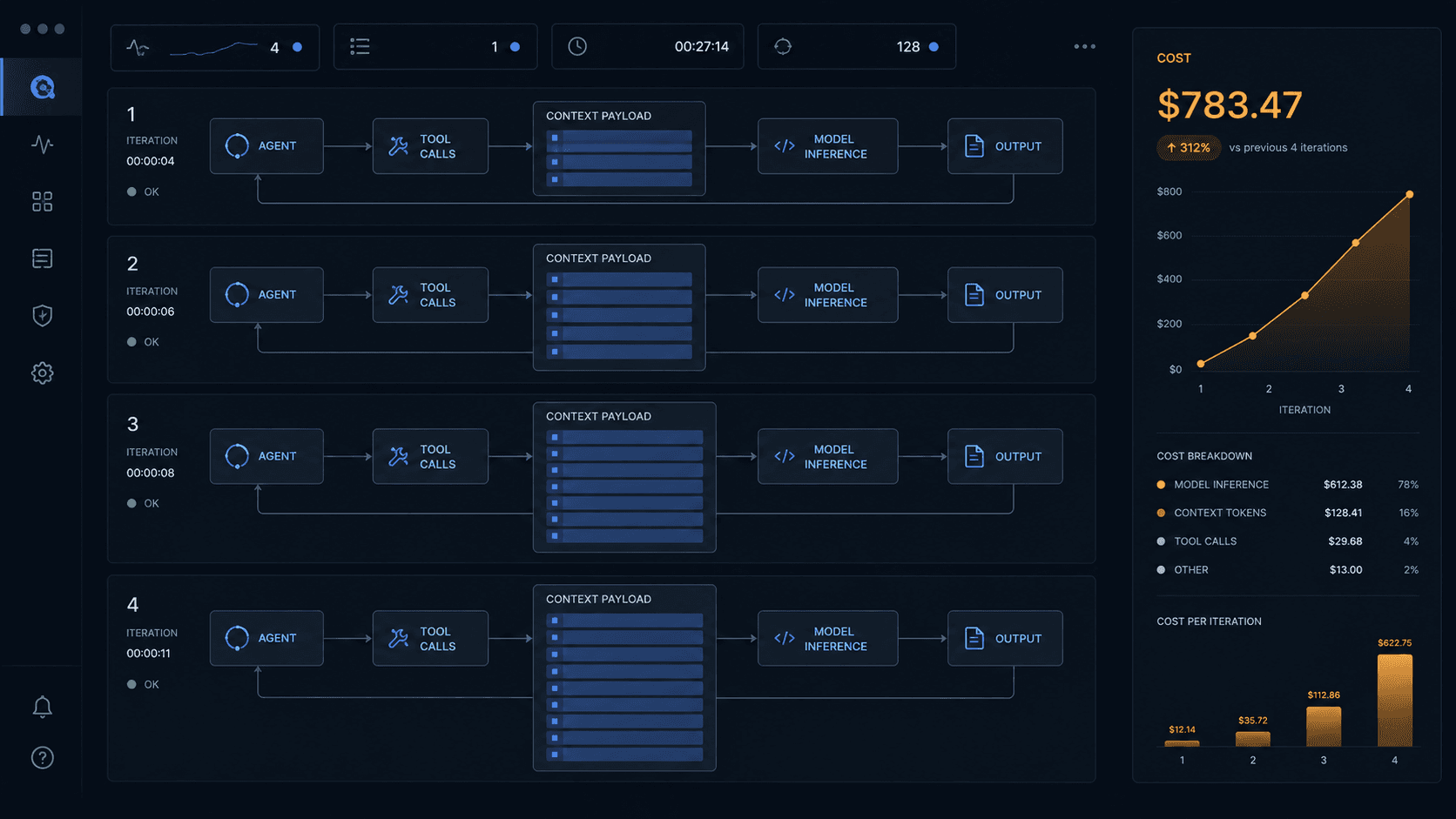Click the document icon in iteration 3 Output
The image size is (1456, 819).
tap(974, 456)
